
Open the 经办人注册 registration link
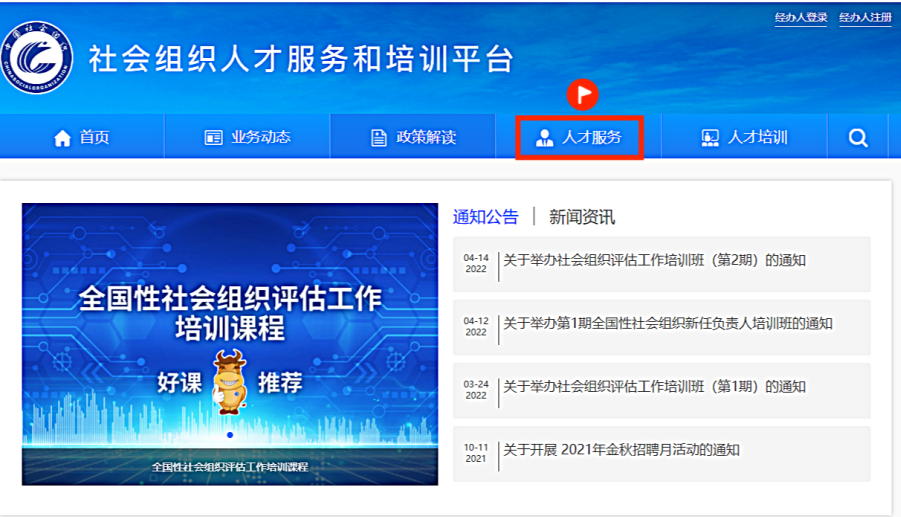tap(865, 18)
